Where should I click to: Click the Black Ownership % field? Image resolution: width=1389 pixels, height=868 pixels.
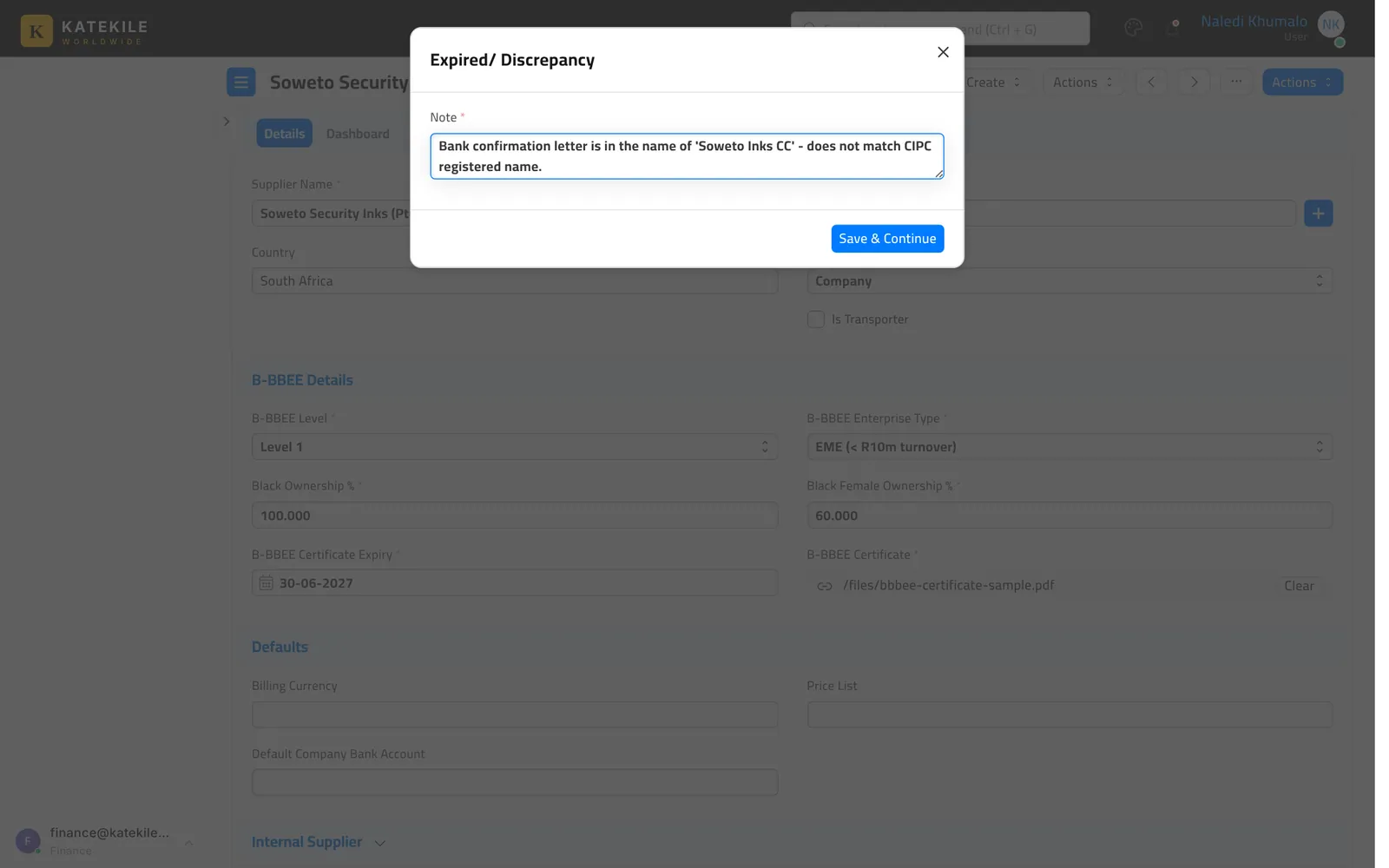coord(515,516)
